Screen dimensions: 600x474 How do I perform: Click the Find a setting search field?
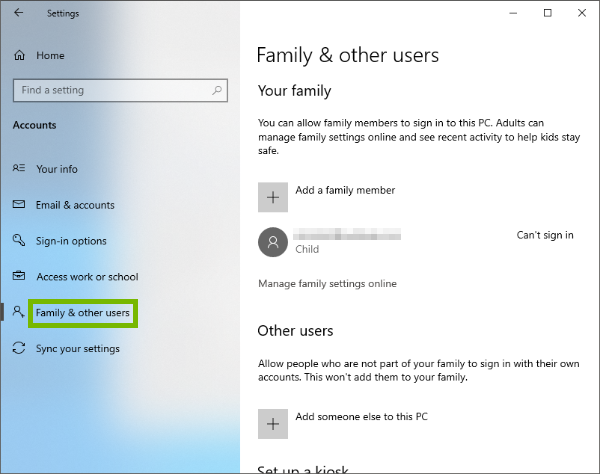coord(121,90)
